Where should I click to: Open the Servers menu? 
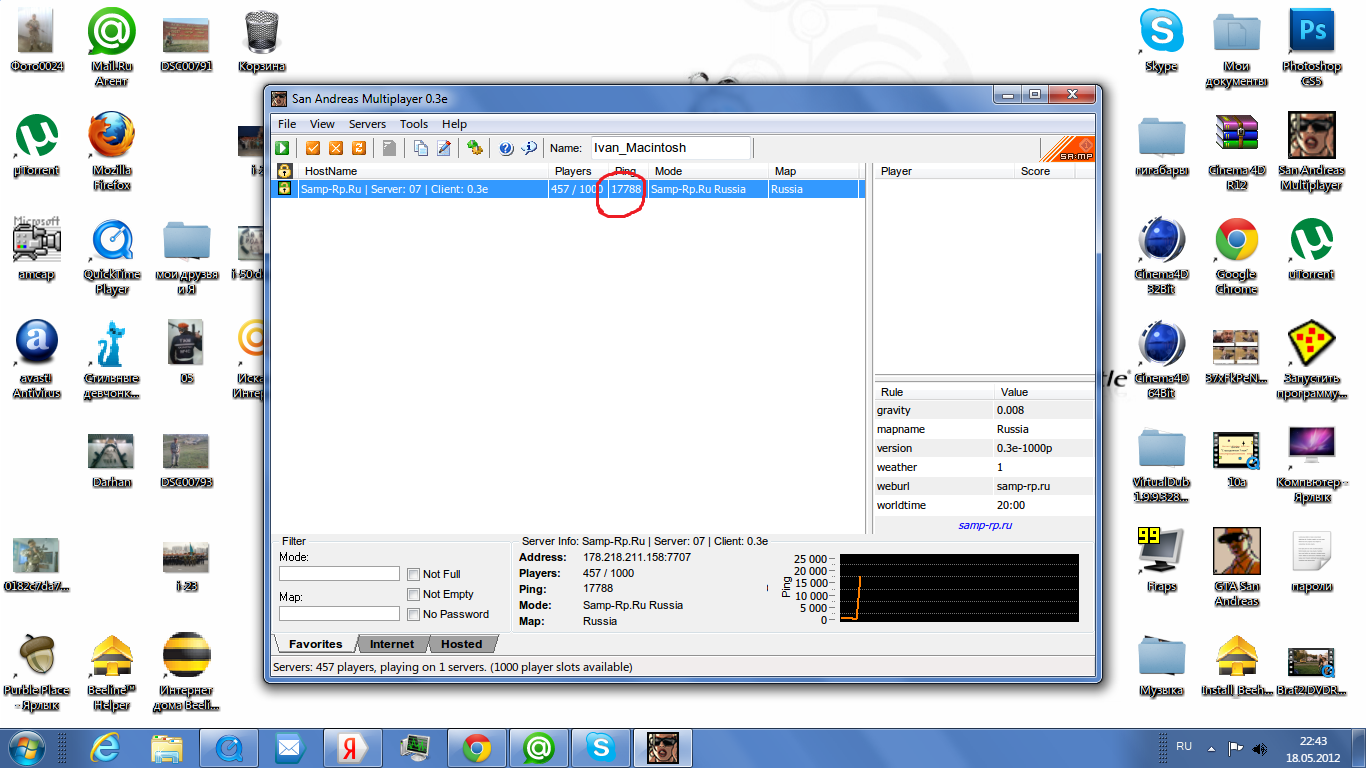pyautogui.click(x=367, y=124)
